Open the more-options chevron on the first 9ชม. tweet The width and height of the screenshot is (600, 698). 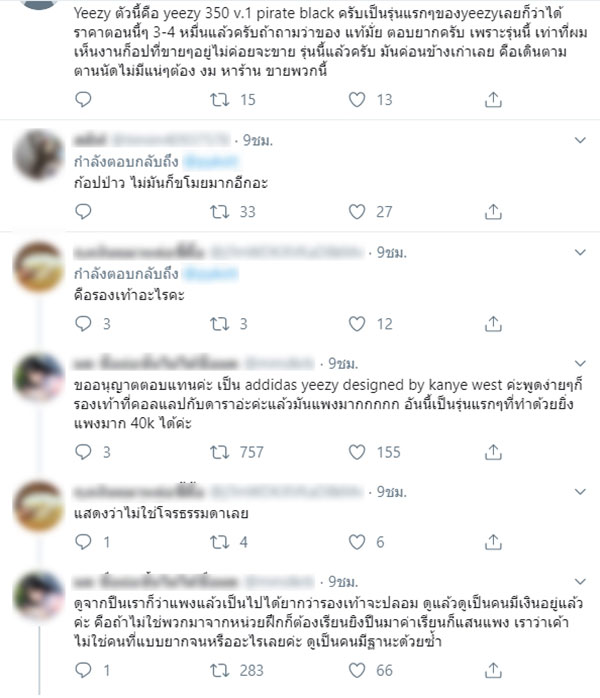pyautogui.click(x=580, y=140)
